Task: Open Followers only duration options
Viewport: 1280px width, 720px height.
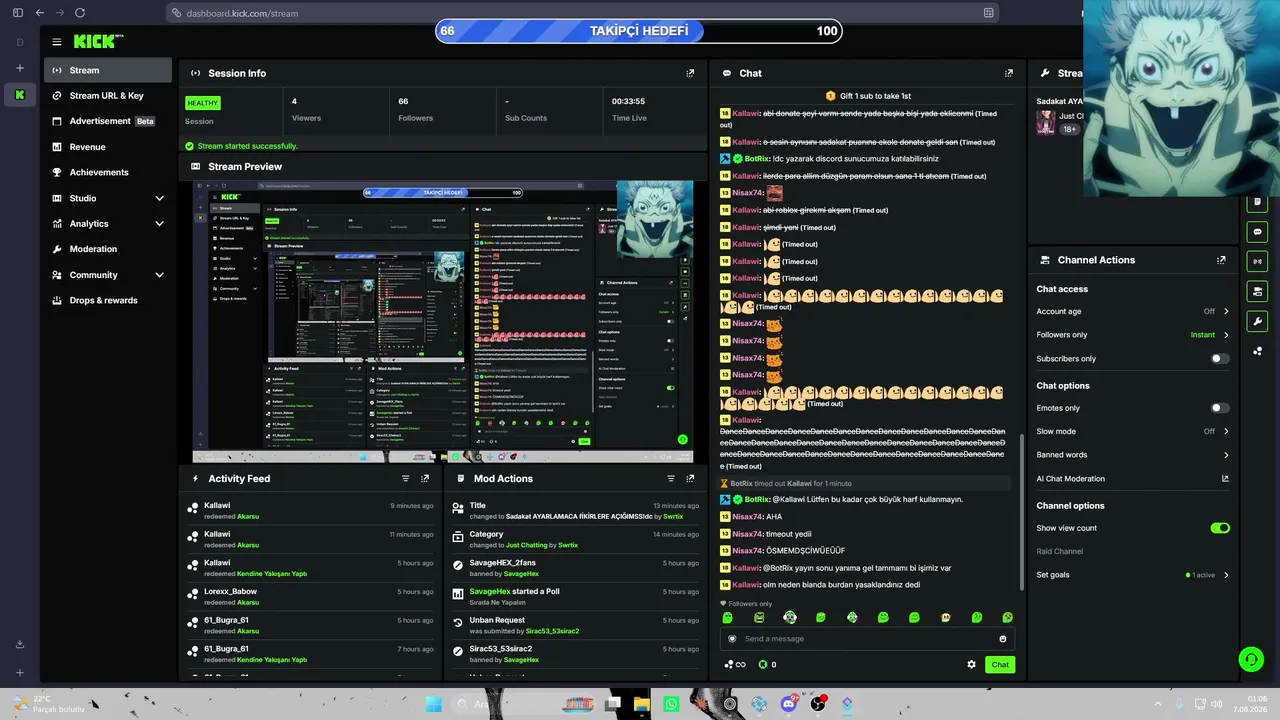Action: click(1133, 335)
